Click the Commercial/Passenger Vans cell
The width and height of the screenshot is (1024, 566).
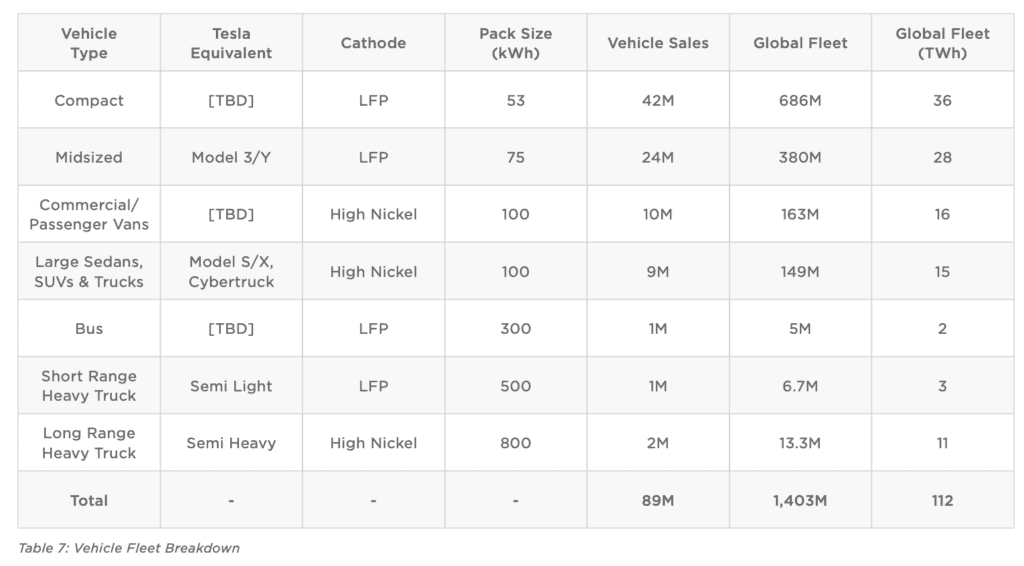pyautogui.click(x=89, y=214)
